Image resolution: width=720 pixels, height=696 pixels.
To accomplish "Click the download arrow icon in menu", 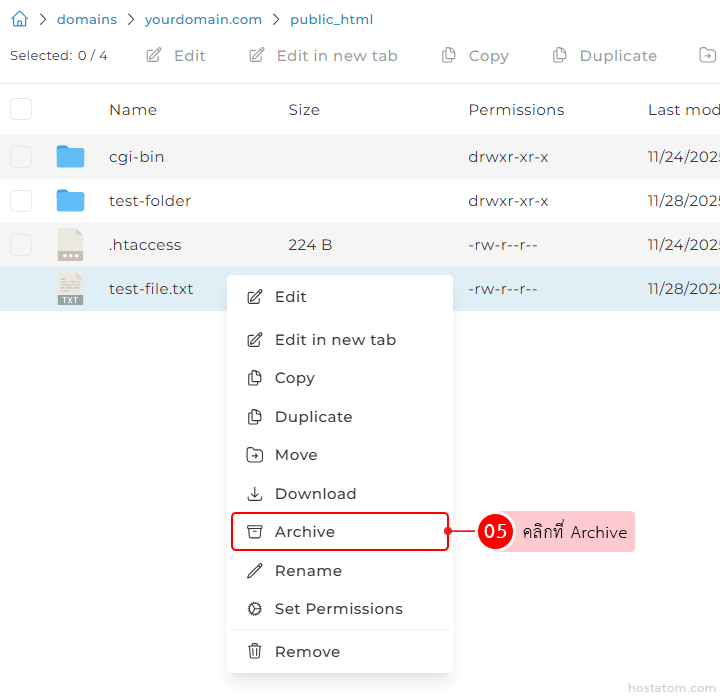I will [x=255, y=494].
